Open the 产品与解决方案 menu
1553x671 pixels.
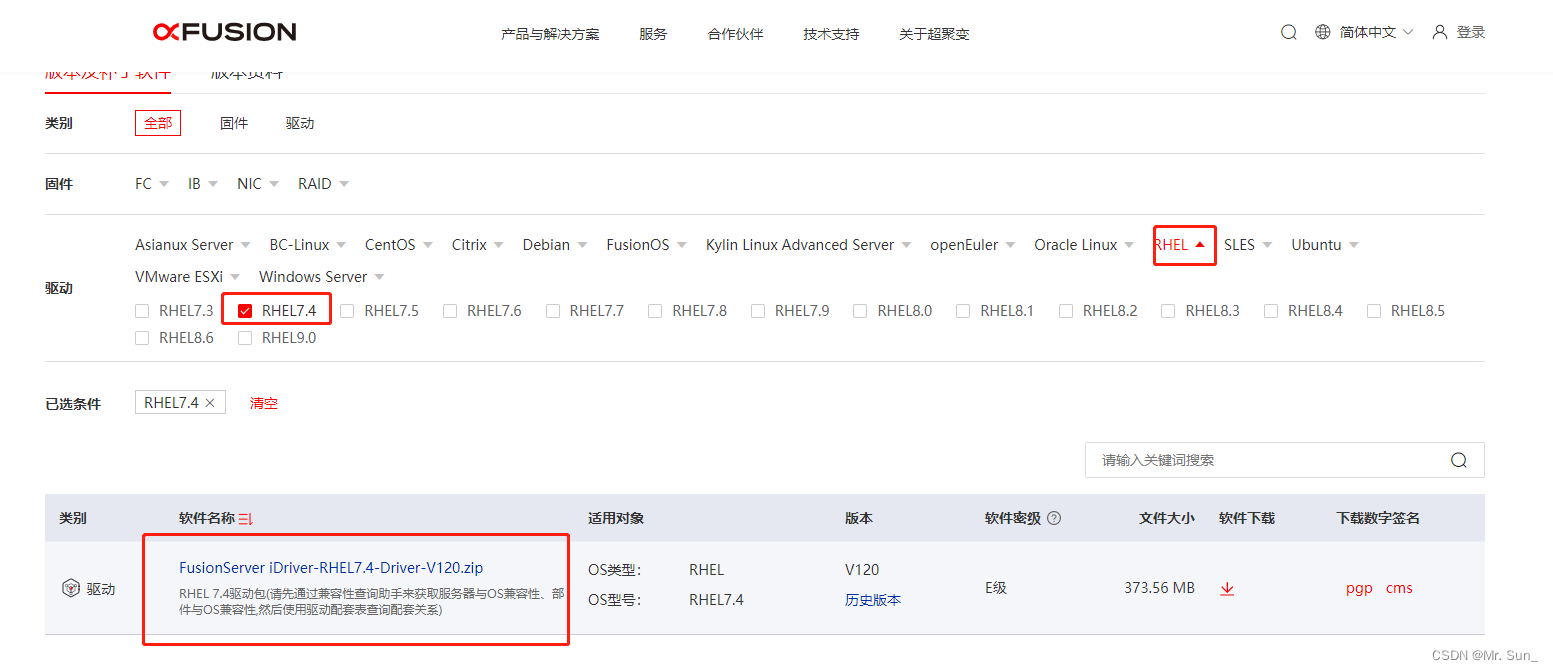(x=550, y=34)
